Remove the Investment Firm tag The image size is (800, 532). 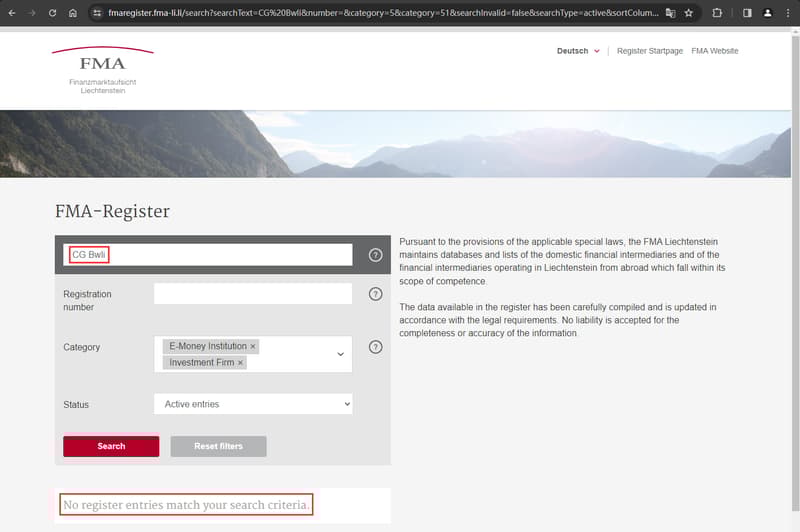point(240,363)
